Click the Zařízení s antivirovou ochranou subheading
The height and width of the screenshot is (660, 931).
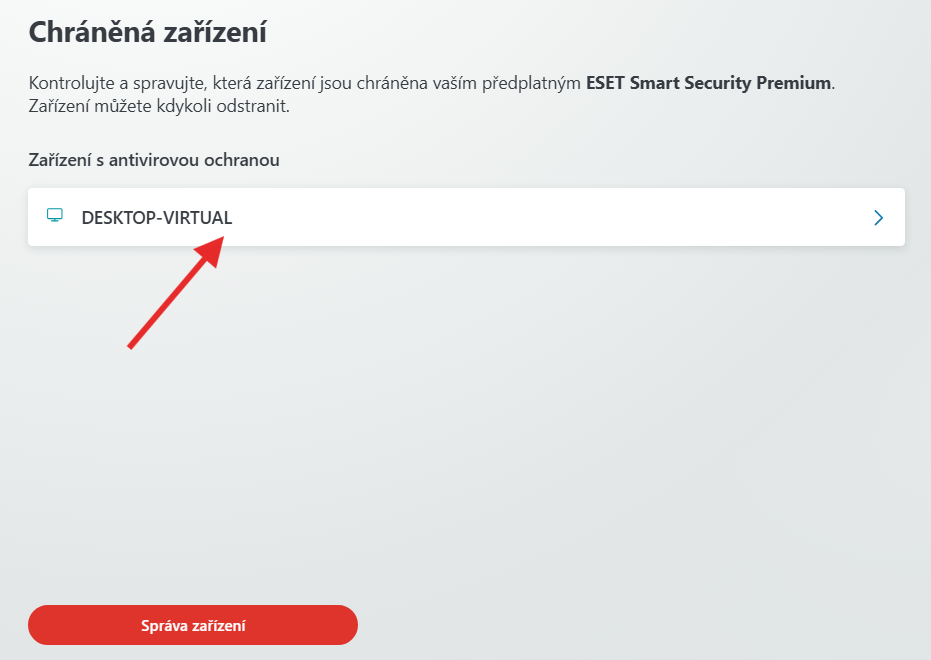(154, 160)
